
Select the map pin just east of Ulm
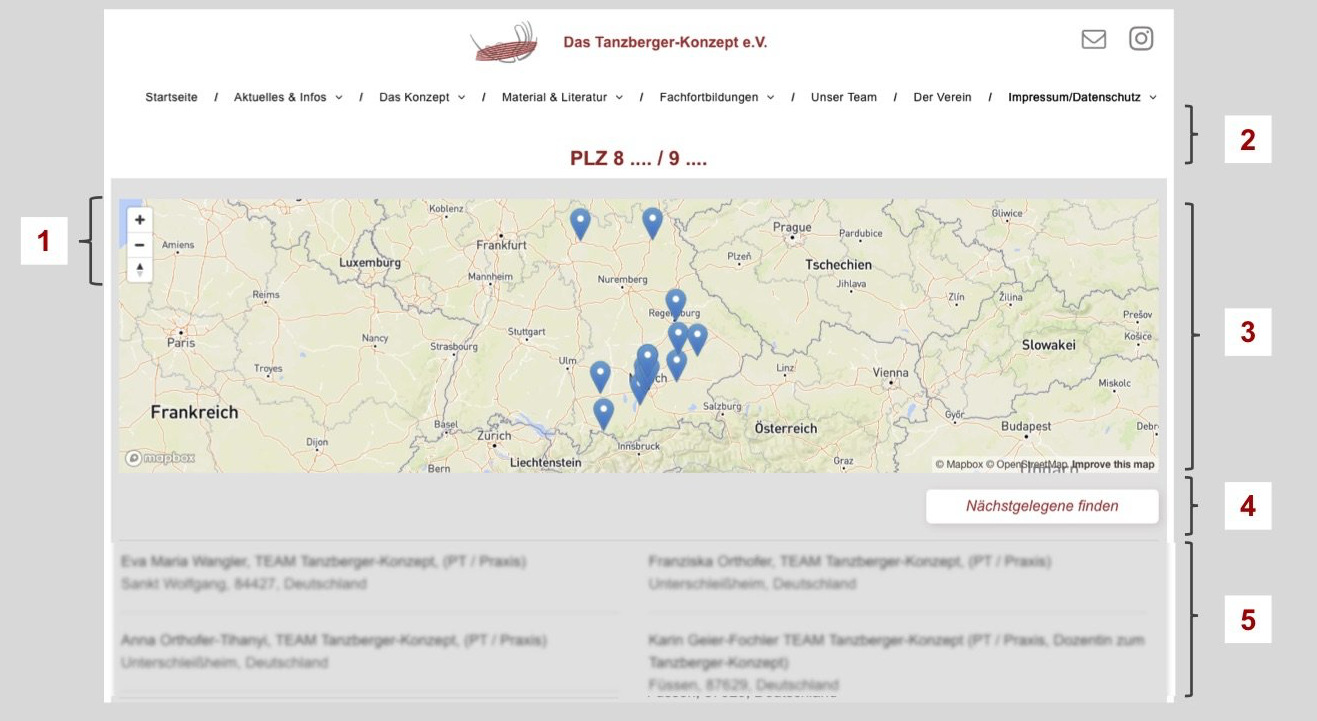click(x=600, y=376)
